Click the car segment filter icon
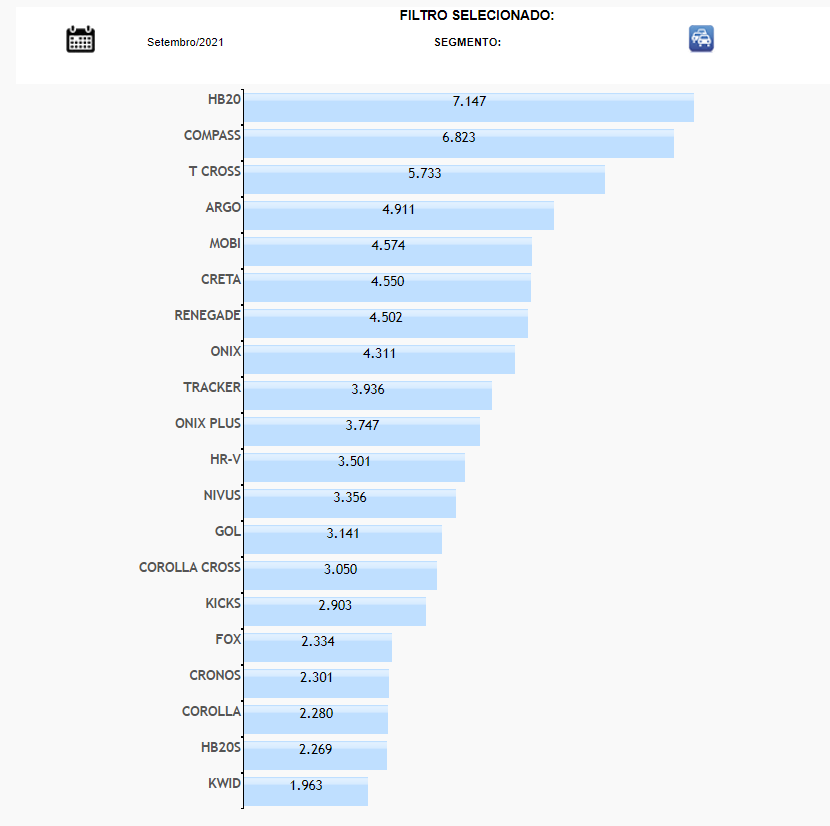Image resolution: width=830 pixels, height=826 pixels. tap(701, 39)
